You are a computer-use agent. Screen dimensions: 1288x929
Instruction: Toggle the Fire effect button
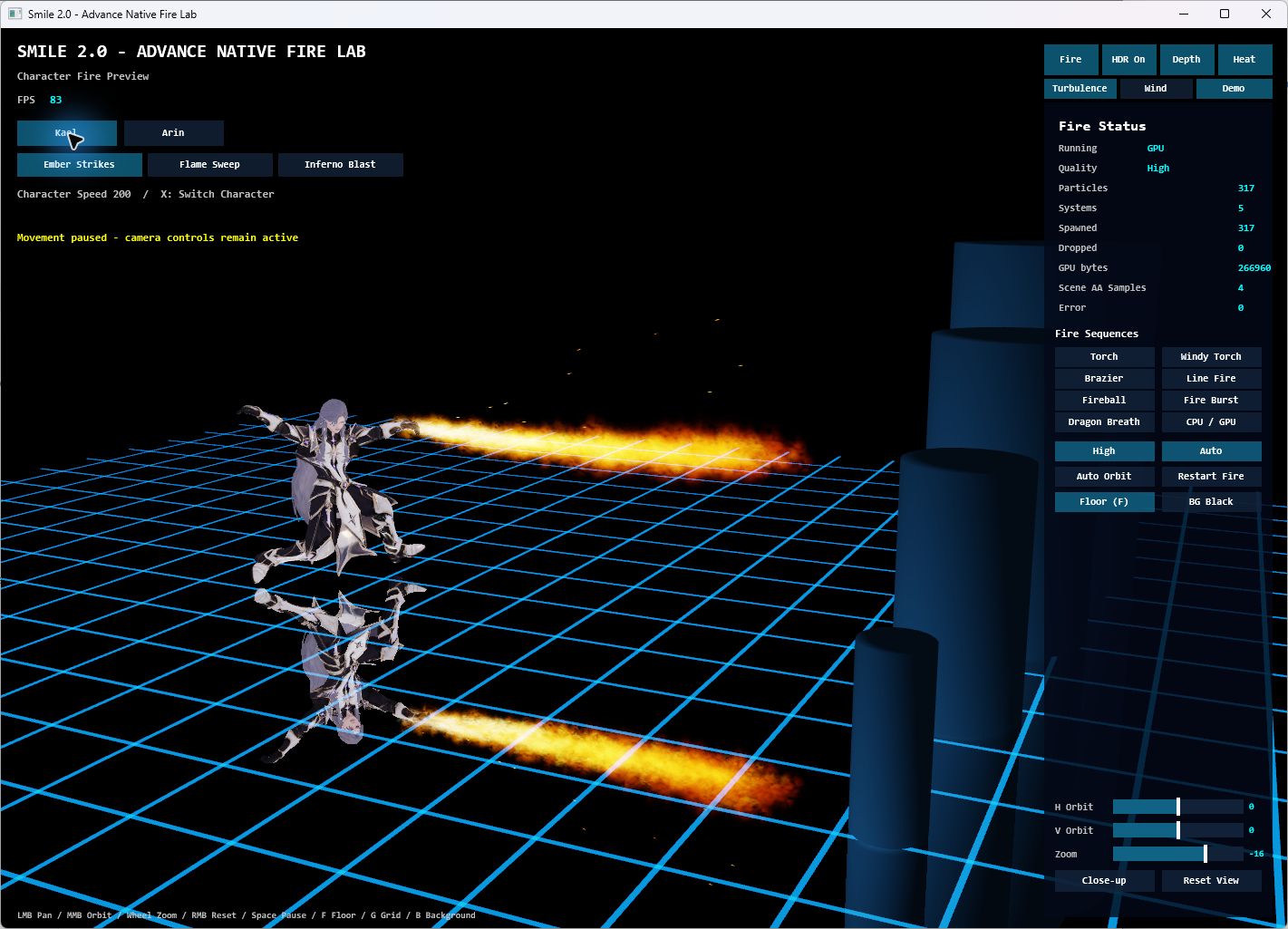pos(1070,60)
